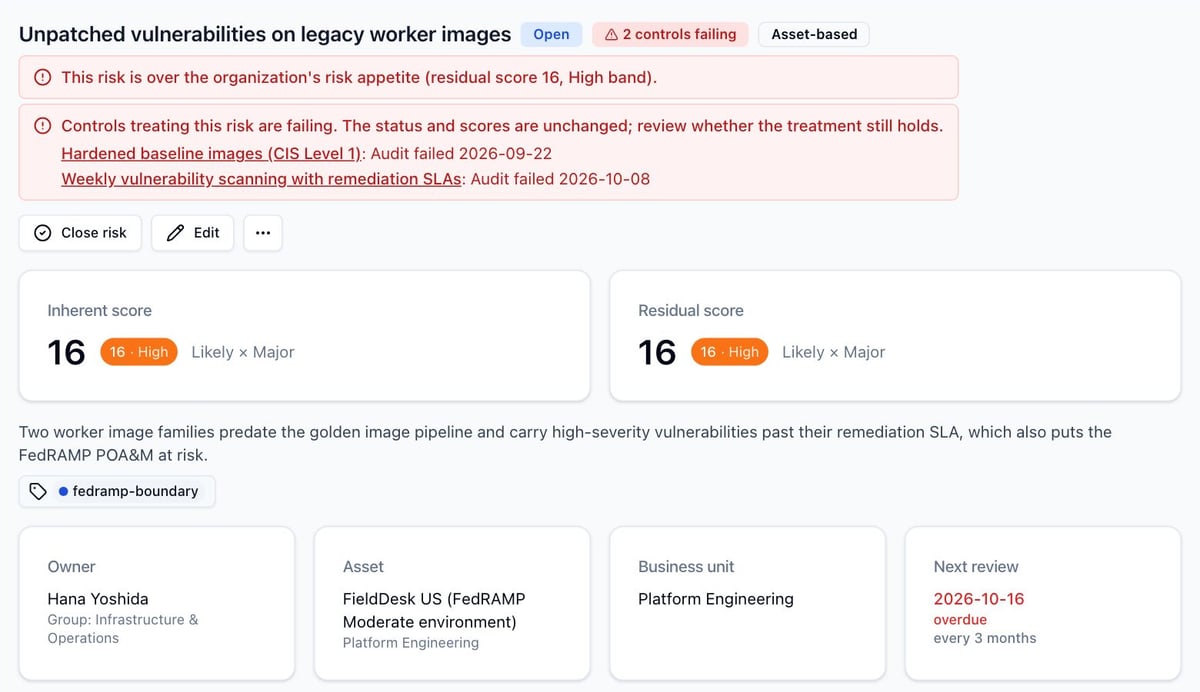Click the Inherent score label
Viewport: 1200px width, 692px height.
point(100,310)
